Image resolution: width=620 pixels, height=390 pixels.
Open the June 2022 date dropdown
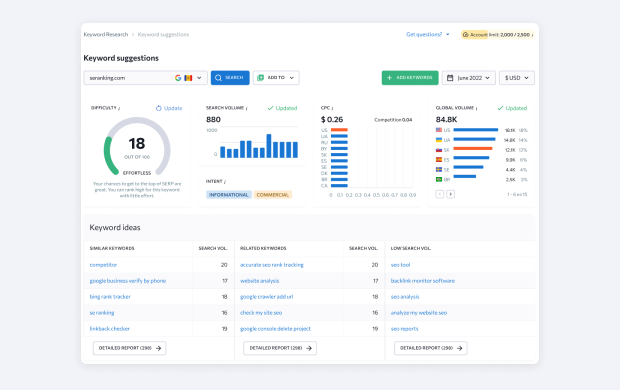coord(469,78)
